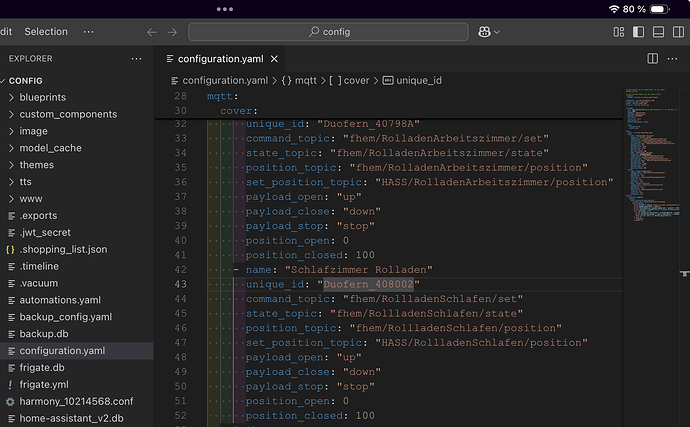
Task: Go back with the left arrow
Action: pos(152,32)
